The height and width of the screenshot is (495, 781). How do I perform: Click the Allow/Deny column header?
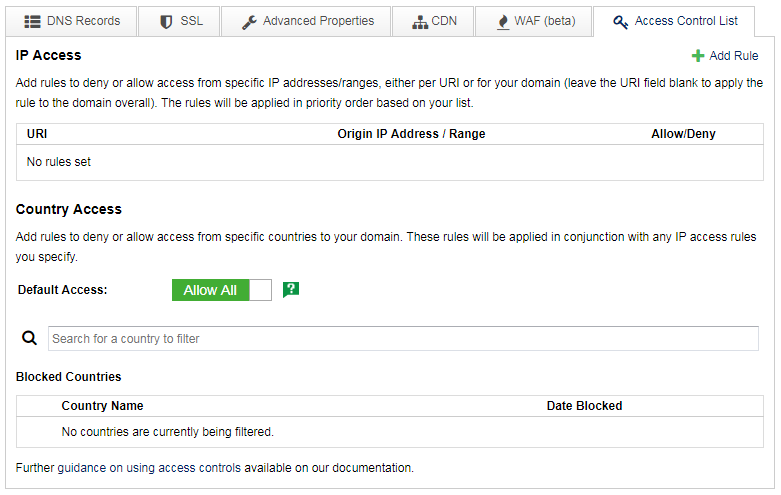pyautogui.click(x=683, y=134)
